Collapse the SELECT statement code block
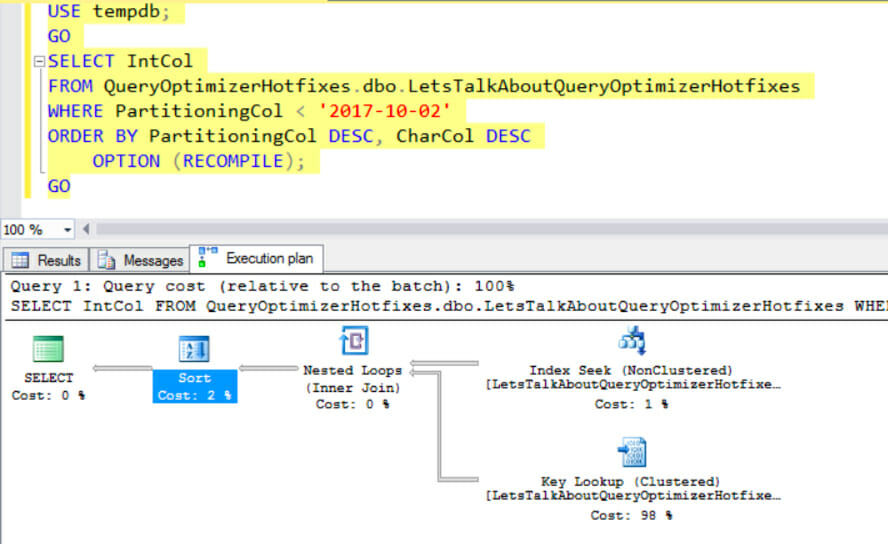This screenshot has width=888, height=544. [x=39, y=62]
